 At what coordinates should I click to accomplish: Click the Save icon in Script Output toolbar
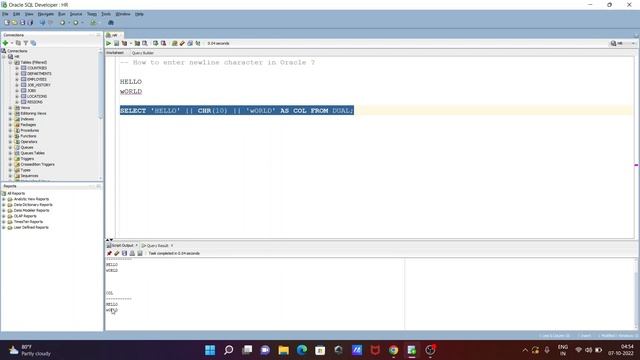point(124,253)
